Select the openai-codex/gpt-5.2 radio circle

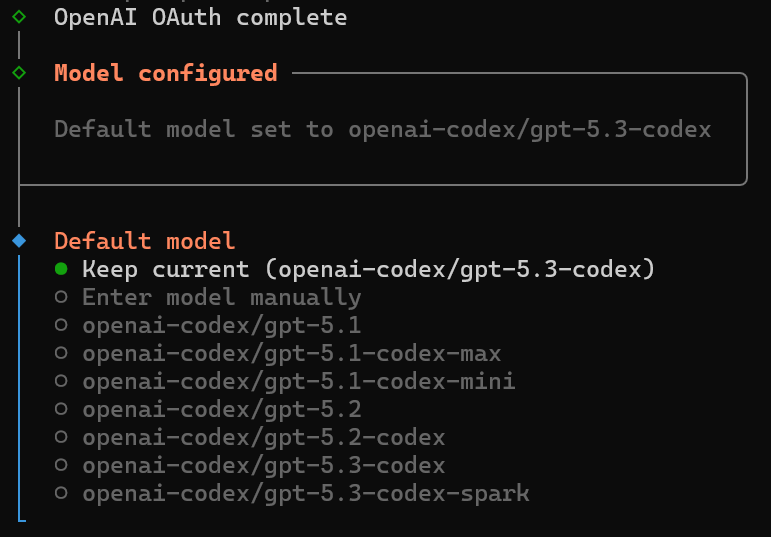61,409
